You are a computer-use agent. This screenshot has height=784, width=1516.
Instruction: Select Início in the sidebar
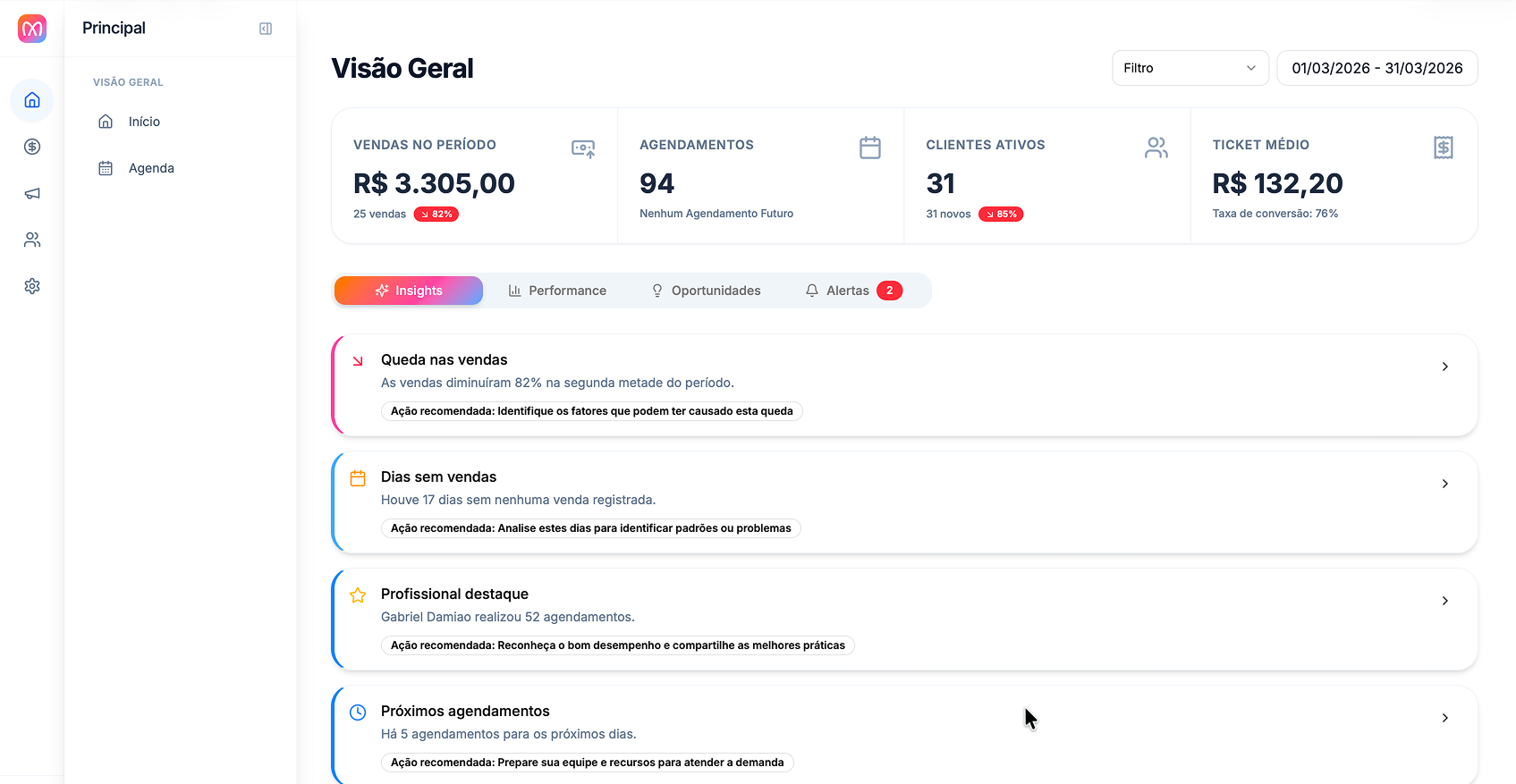click(x=144, y=122)
